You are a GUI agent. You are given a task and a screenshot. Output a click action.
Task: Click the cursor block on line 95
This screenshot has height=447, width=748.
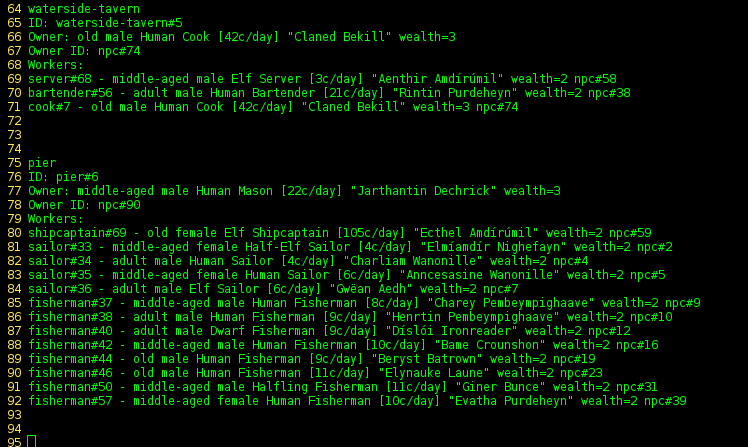(x=32, y=441)
